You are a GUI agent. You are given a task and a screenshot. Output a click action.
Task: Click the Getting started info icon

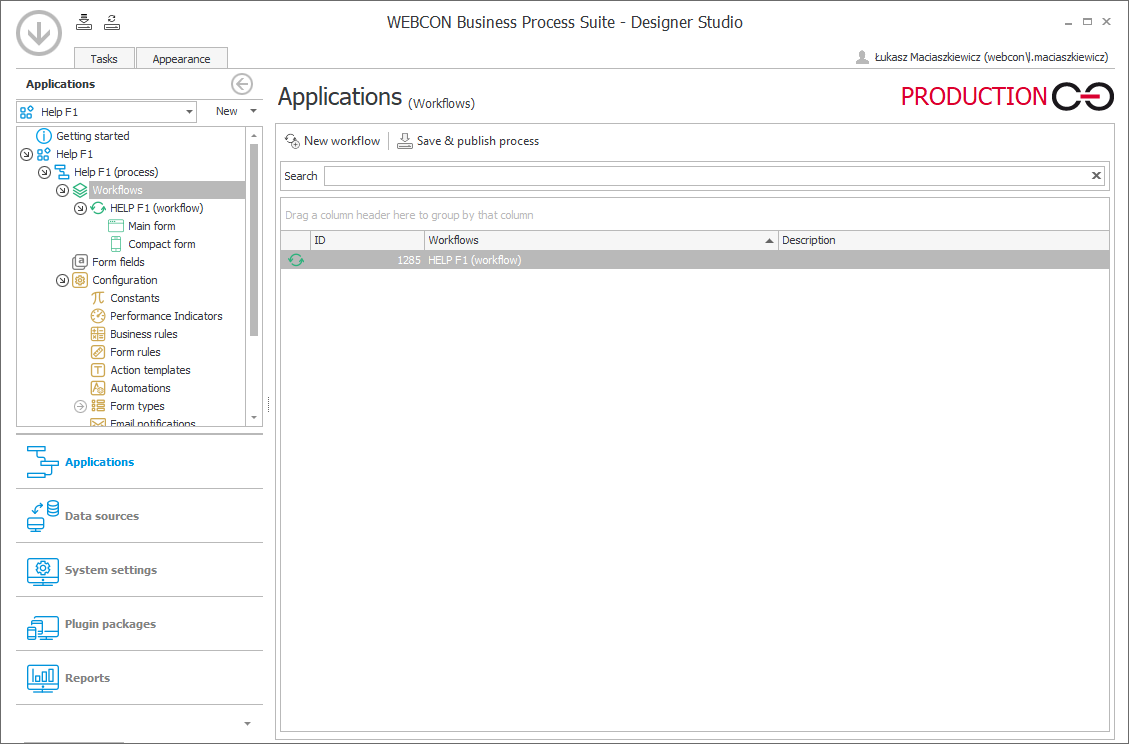(x=44, y=136)
